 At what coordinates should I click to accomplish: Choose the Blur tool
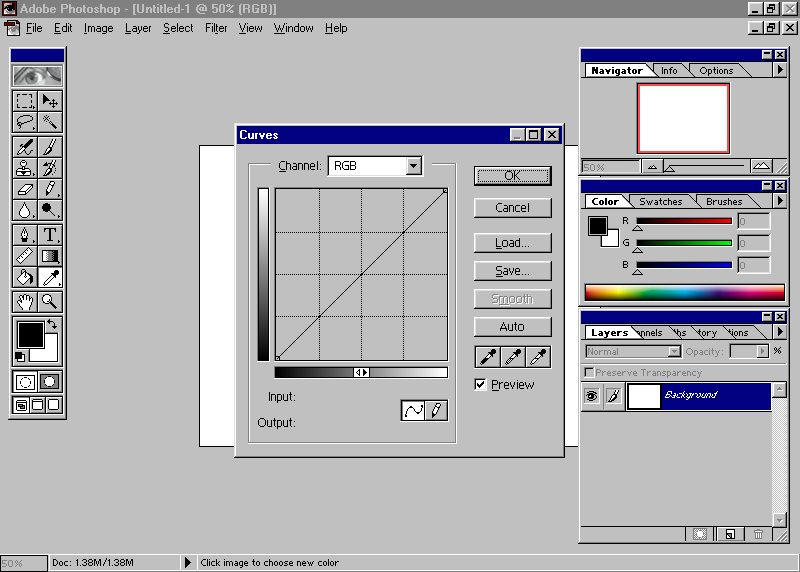coord(24,210)
